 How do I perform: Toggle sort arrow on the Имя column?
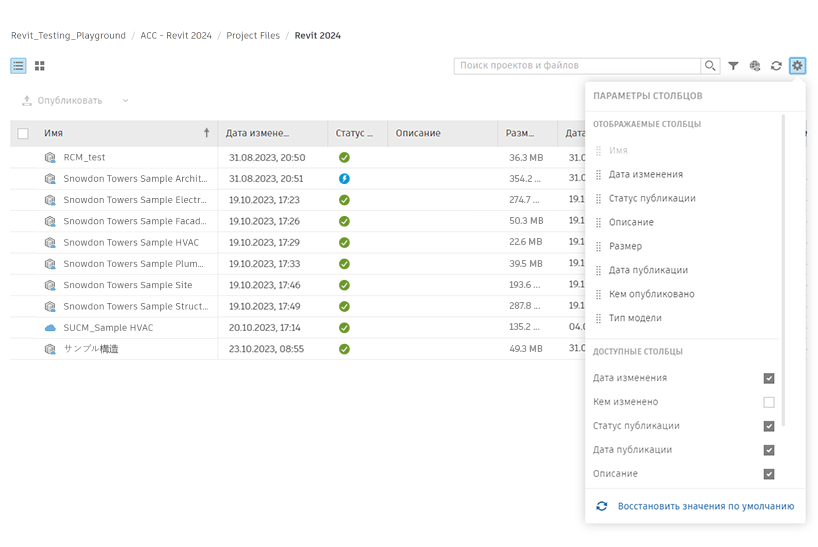point(206,133)
